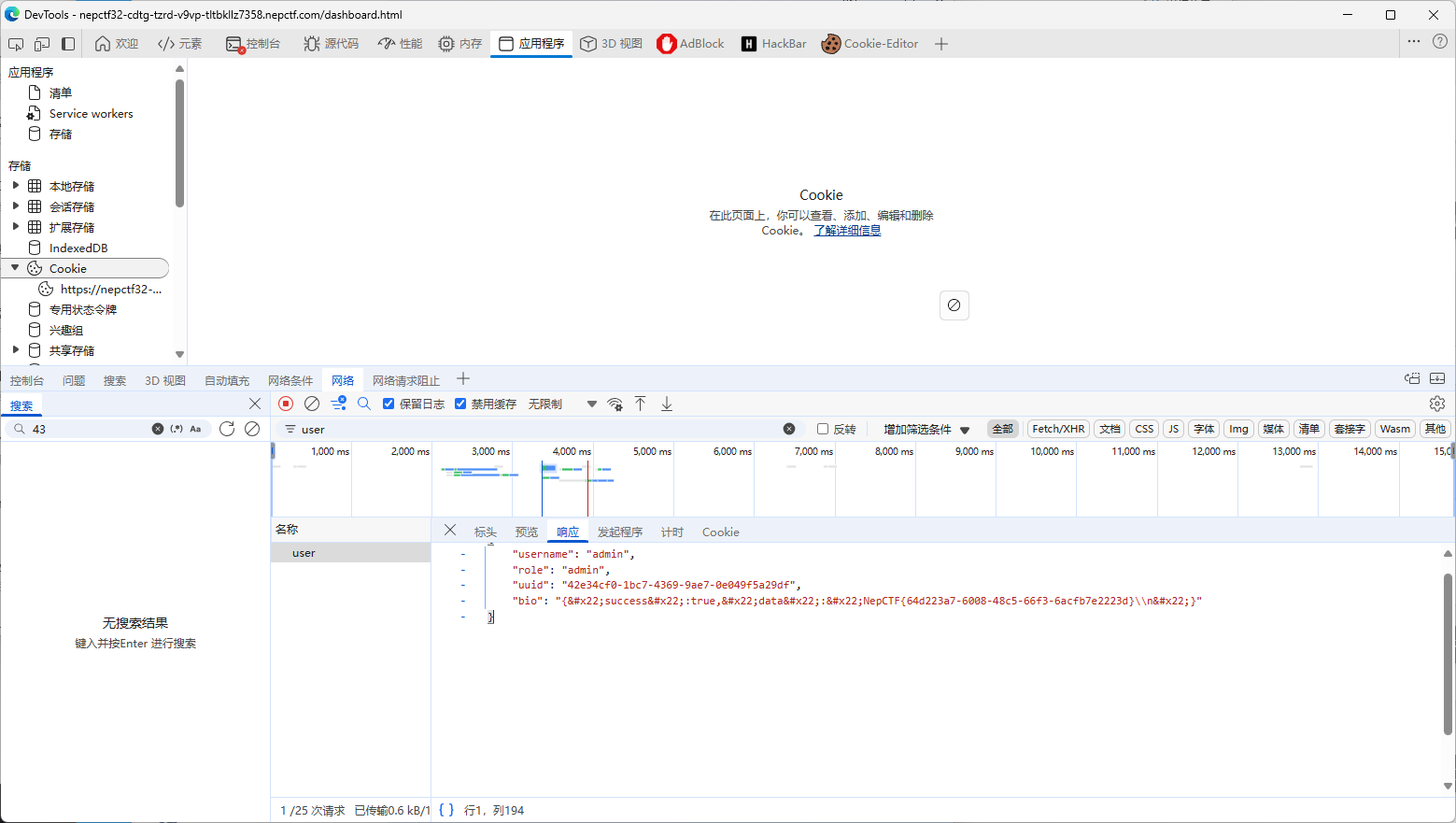Open the Cookie-Editor extension panel

[x=869, y=44]
